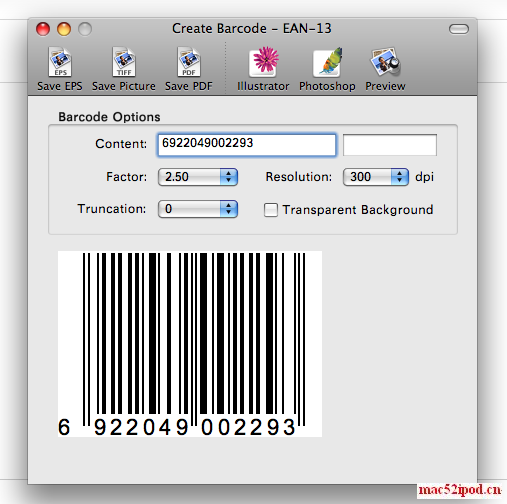Click the Truncation label

pos(112,209)
